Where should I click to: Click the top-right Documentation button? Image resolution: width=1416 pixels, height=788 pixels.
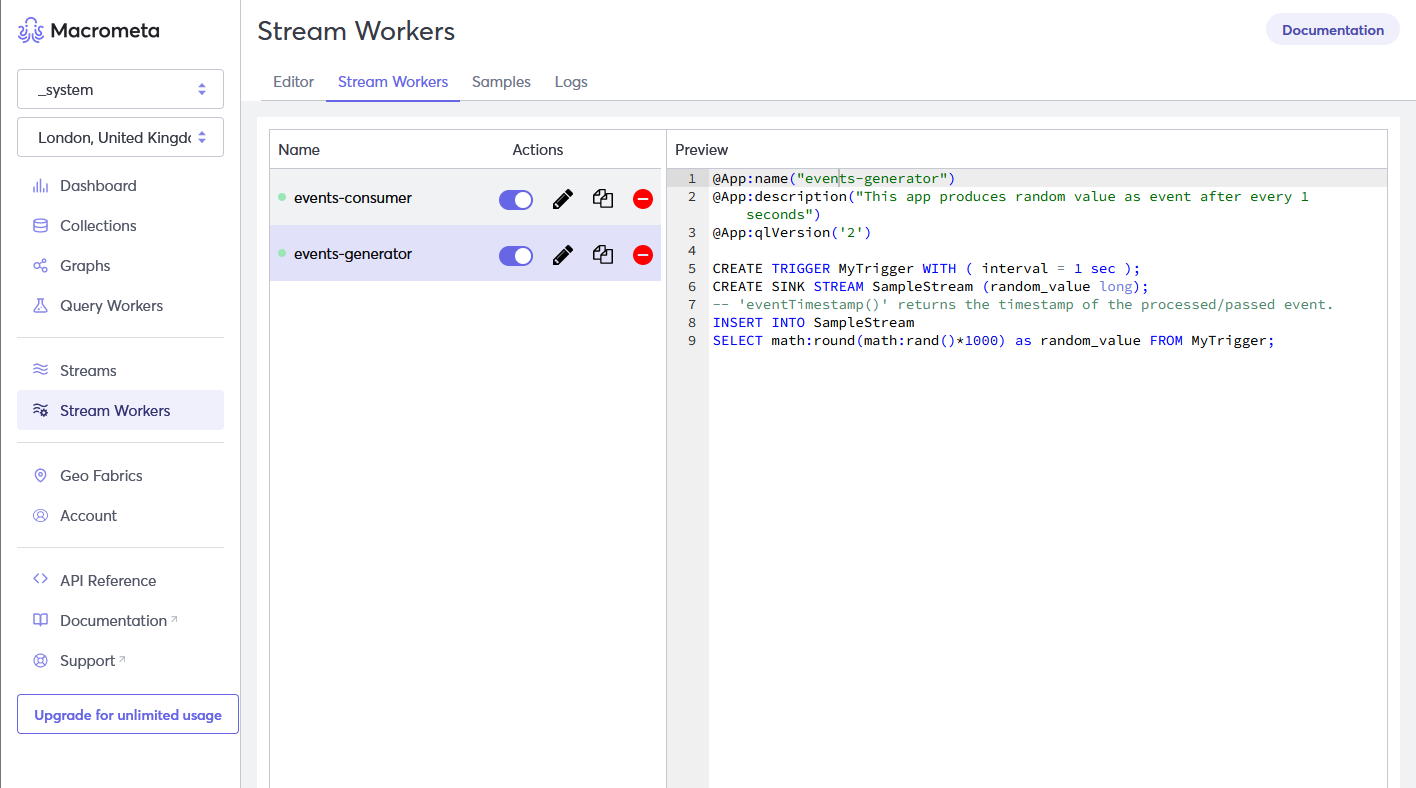click(1333, 30)
